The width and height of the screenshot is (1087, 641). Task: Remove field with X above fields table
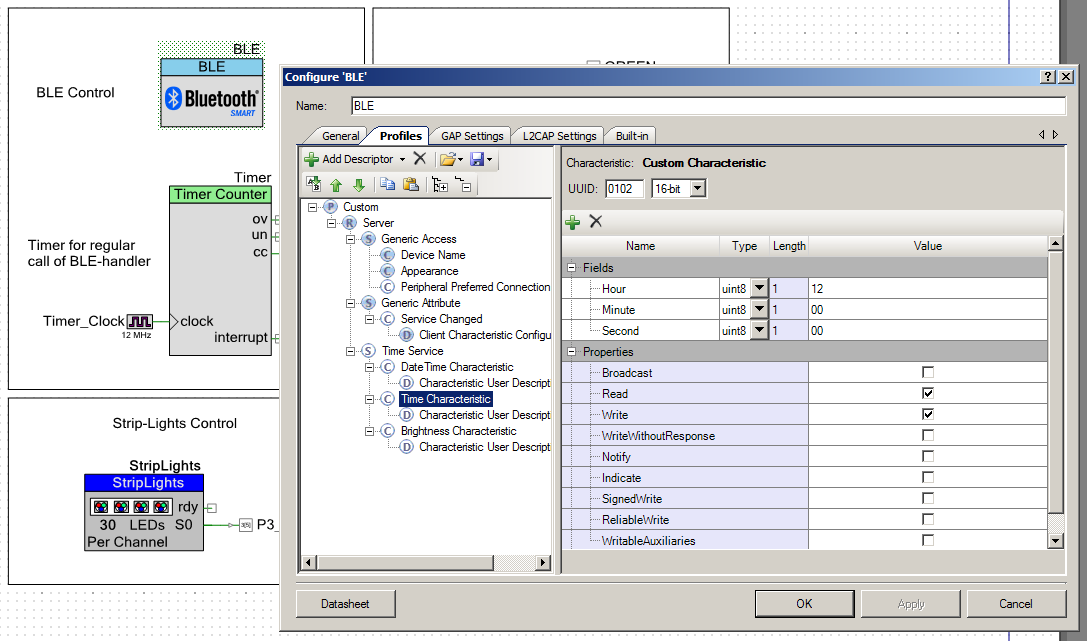point(595,222)
